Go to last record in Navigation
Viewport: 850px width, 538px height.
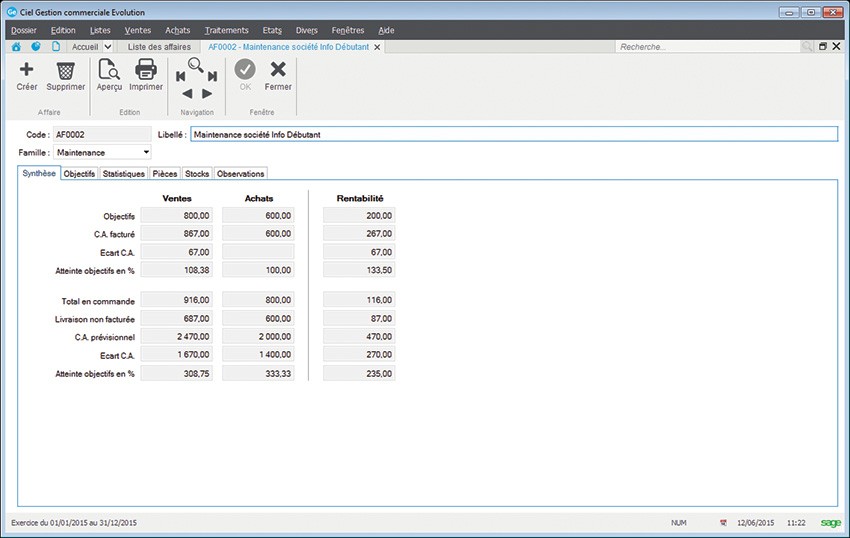(x=212, y=76)
